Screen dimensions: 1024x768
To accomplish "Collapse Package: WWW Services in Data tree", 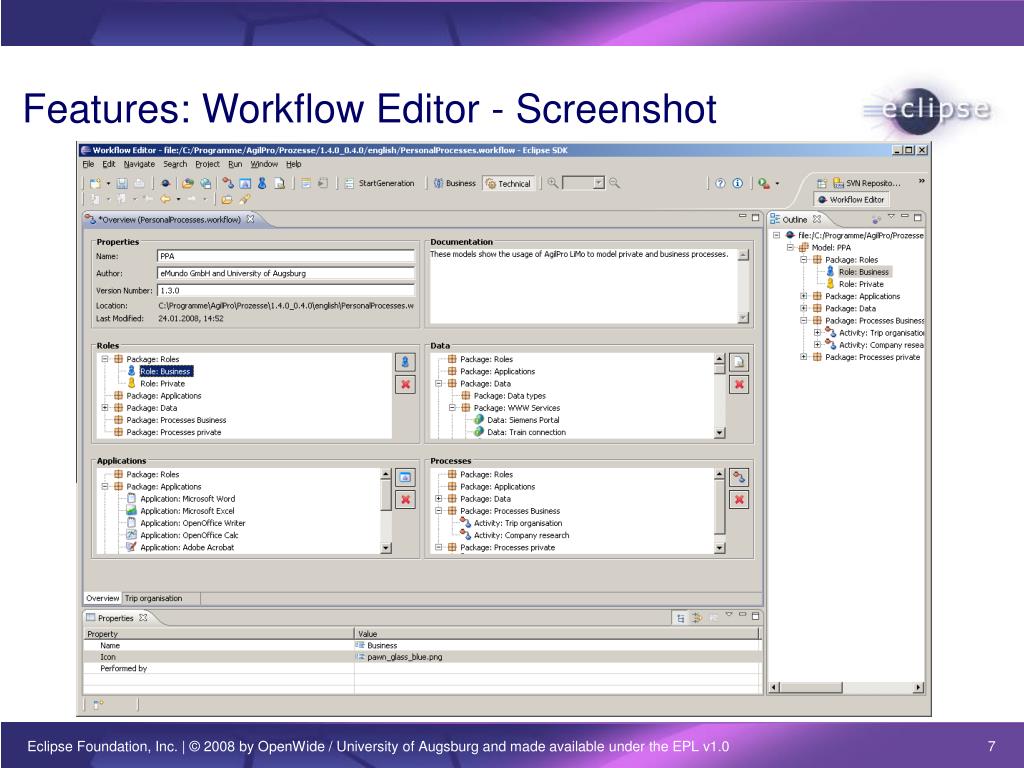I will (x=452, y=408).
